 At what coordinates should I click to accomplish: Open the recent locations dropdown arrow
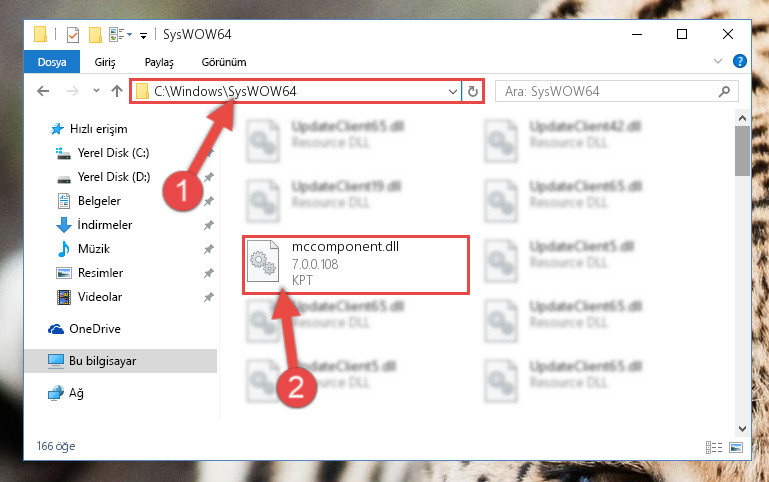point(96,91)
